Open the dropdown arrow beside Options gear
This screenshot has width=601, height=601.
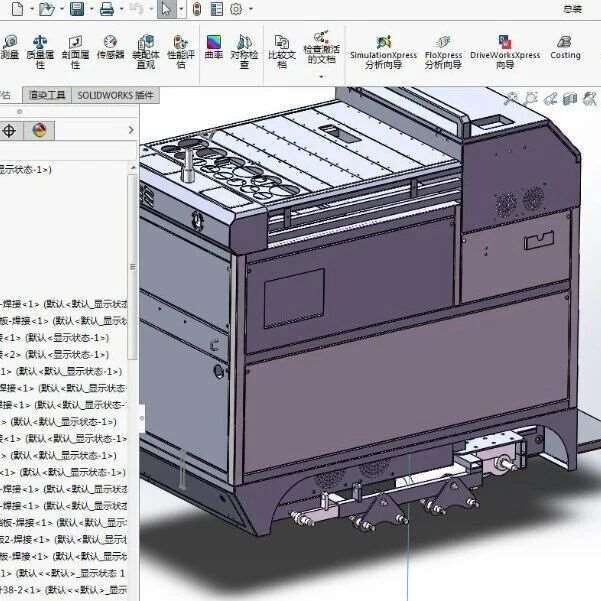[251, 9]
